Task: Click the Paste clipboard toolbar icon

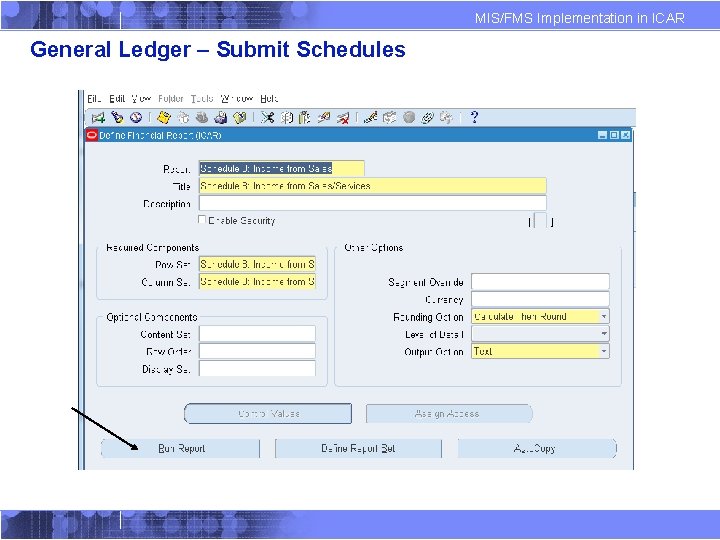Action: tap(304, 118)
